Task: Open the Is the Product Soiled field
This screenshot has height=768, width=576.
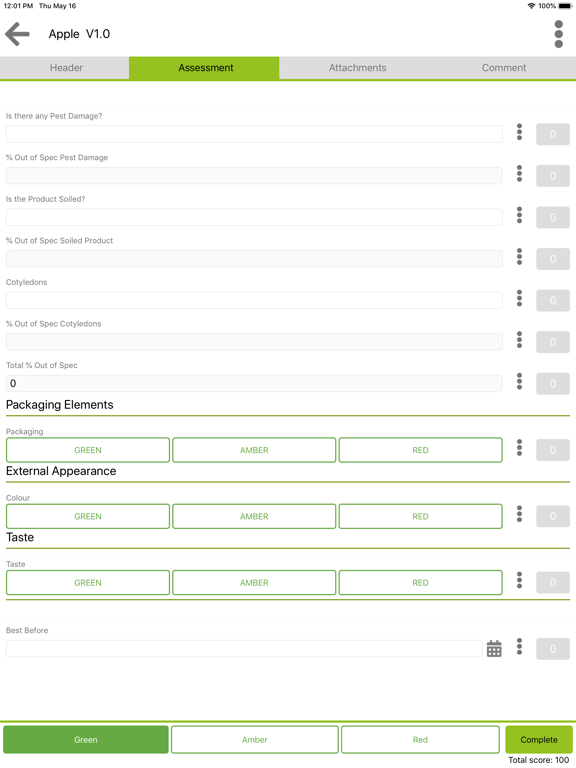Action: click(x=254, y=217)
